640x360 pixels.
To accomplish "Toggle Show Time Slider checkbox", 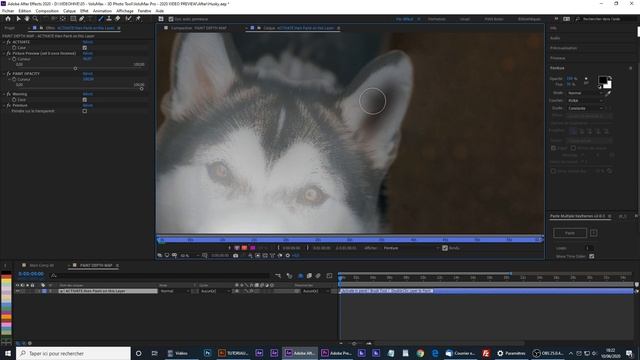I will pos(591,256).
